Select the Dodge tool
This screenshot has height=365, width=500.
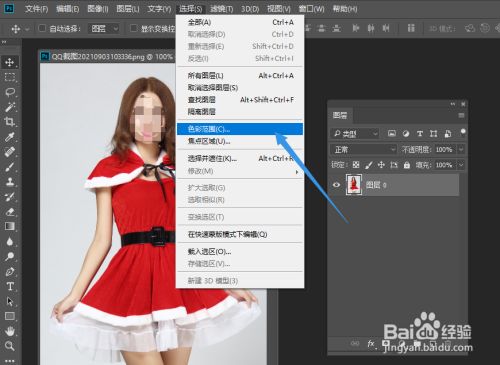tap(10, 256)
